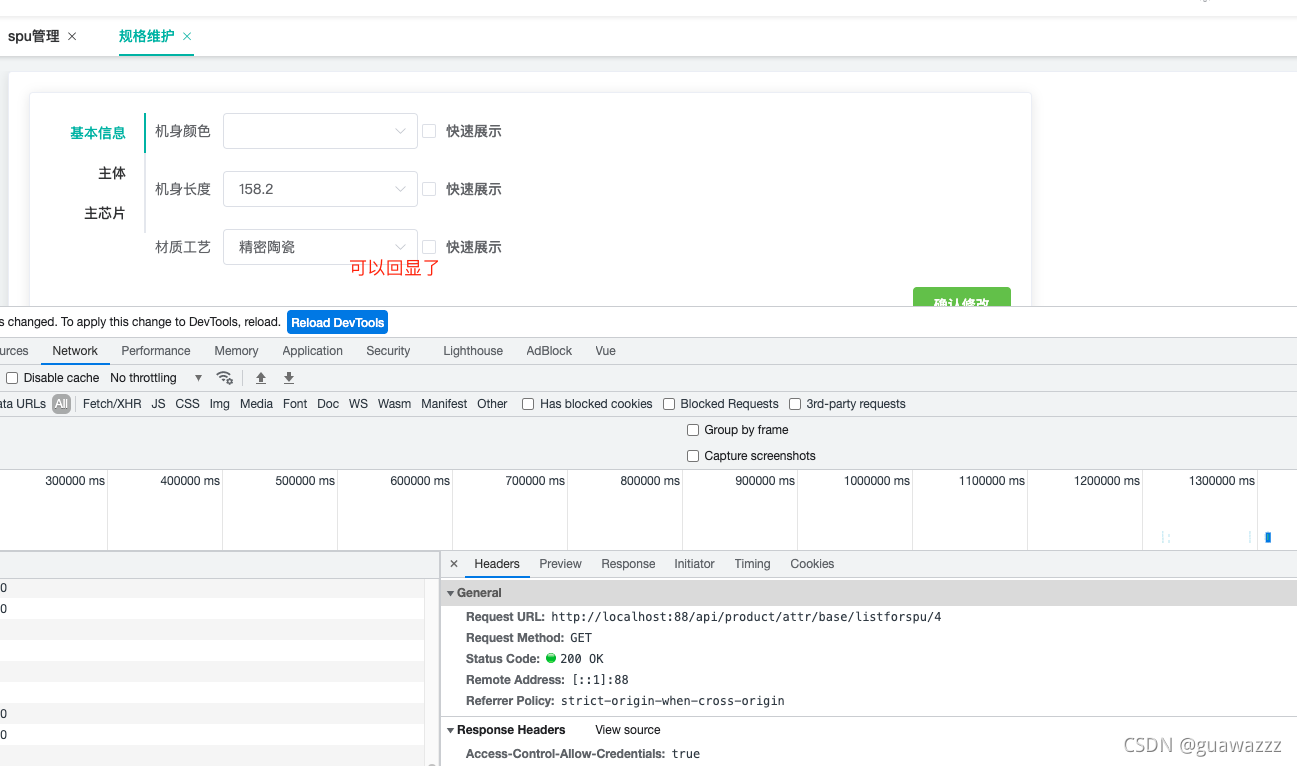Open the 机身颜色 dropdown

coord(320,131)
